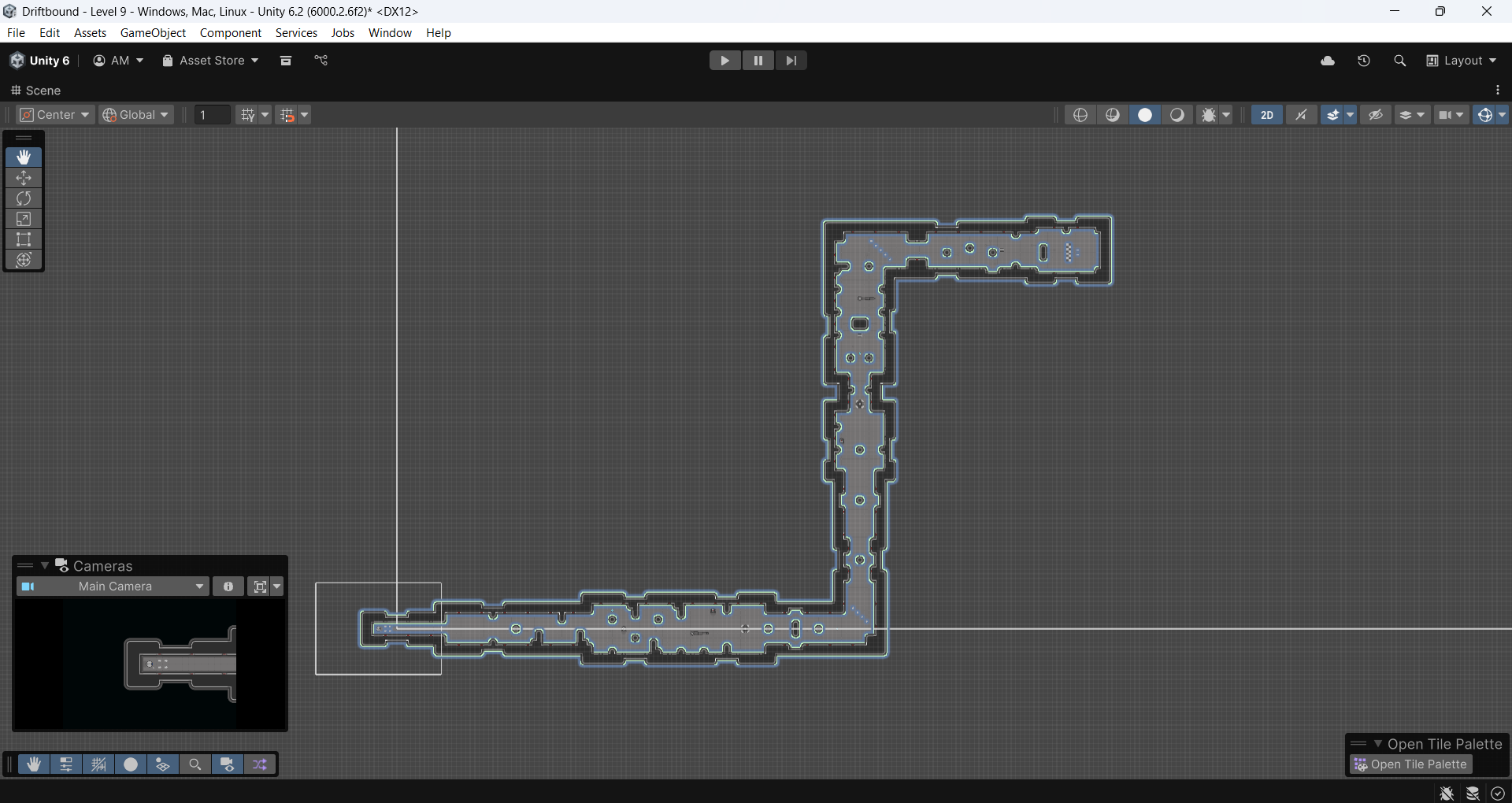Select the Move tool
The width and height of the screenshot is (1512, 803).
click(24, 178)
